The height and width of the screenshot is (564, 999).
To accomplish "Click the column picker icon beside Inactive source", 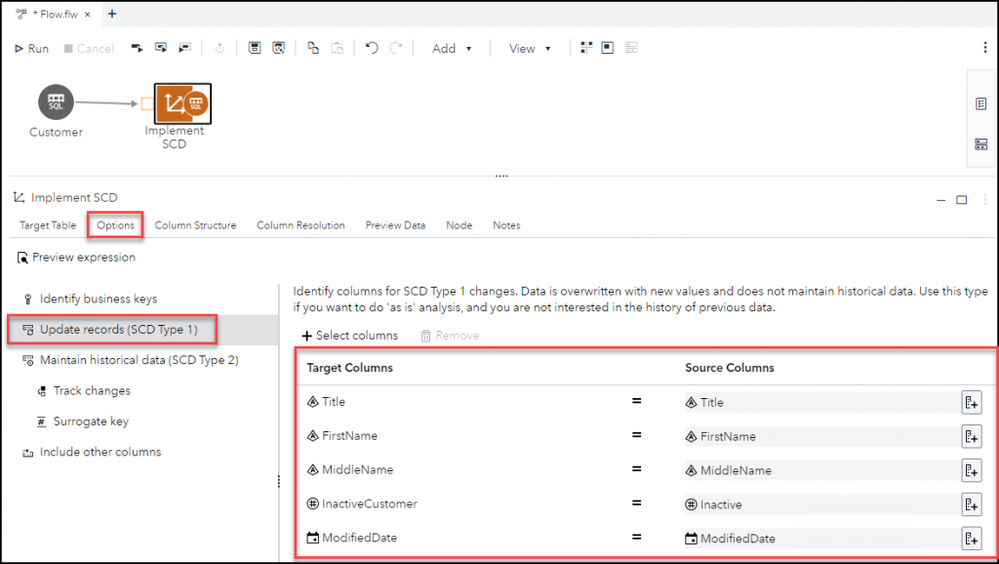I will pyautogui.click(x=970, y=504).
